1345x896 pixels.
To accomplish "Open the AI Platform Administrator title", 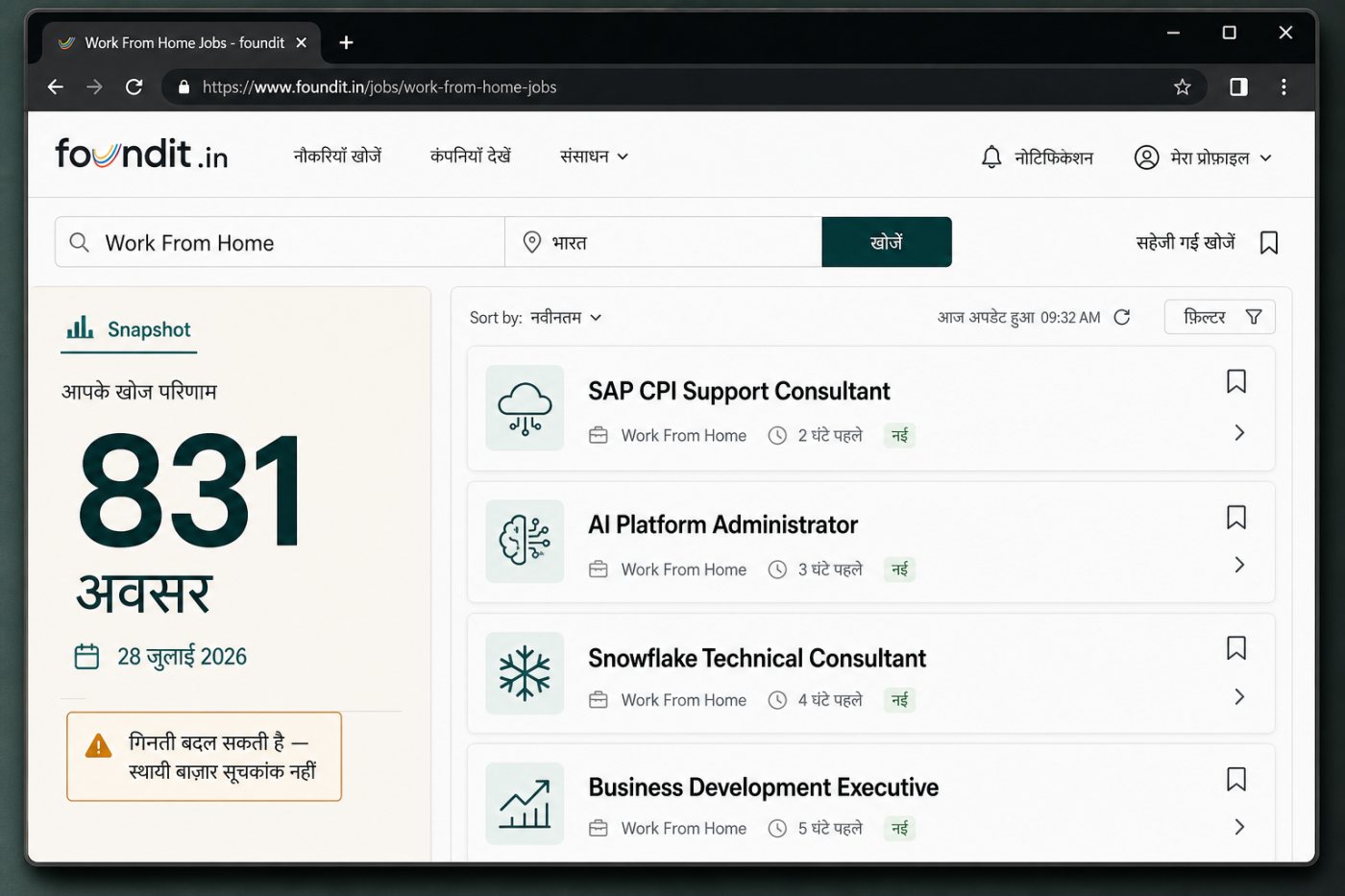I will pyautogui.click(x=722, y=524).
